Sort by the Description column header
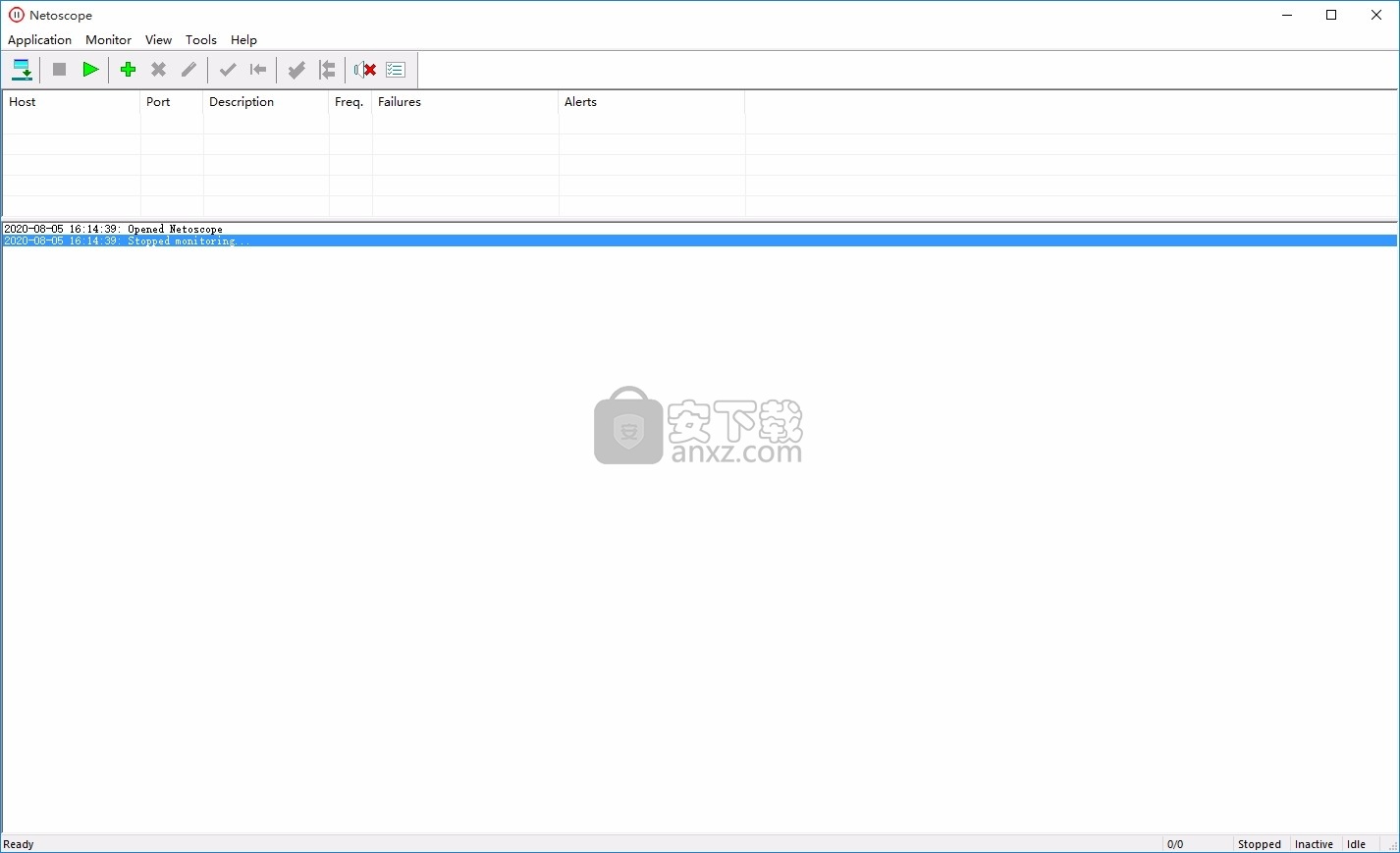Image resolution: width=1400 pixels, height=853 pixels. pyautogui.click(x=266, y=102)
